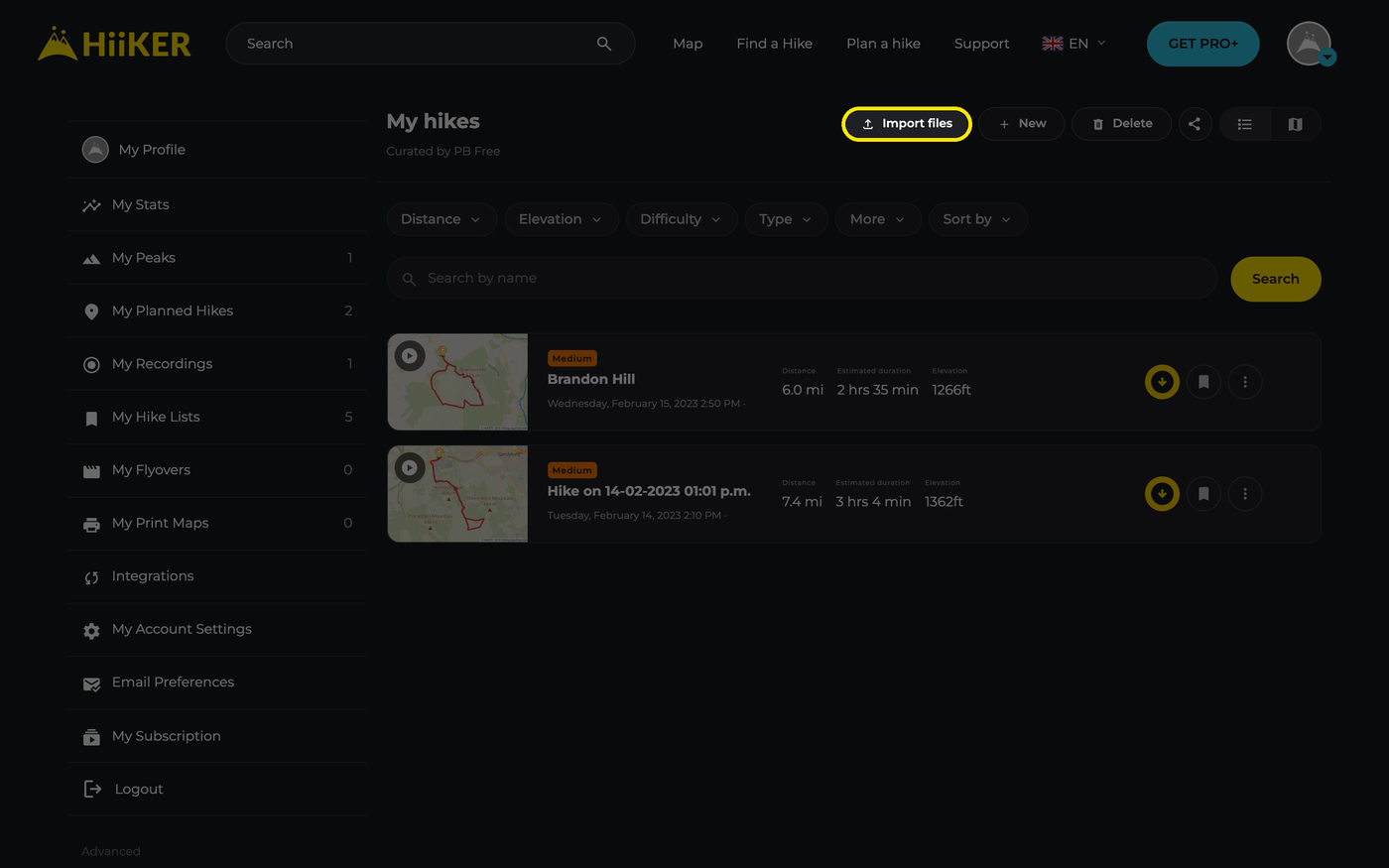Go to the Map page
The height and width of the screenshot is (868, 1389).
(x=688, y=44)
